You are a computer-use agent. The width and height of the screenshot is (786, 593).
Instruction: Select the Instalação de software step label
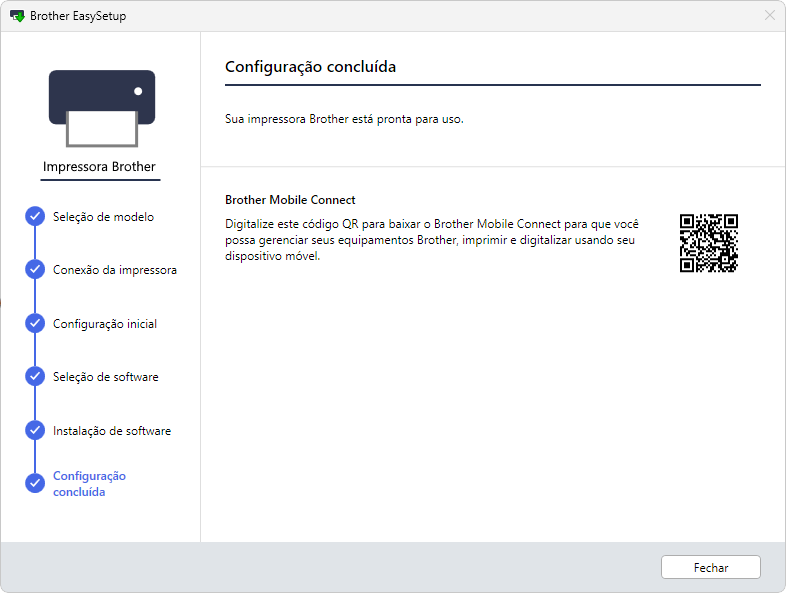112,431
